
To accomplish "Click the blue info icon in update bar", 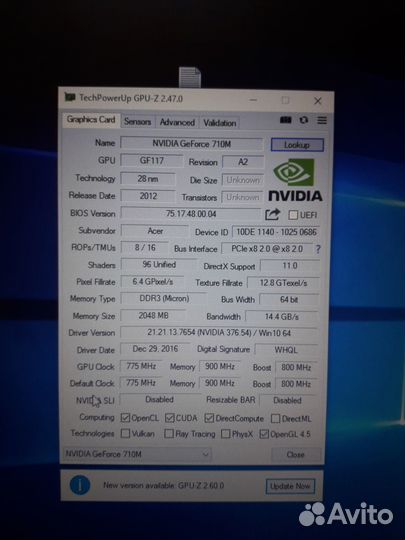I will click(x=80, y=485).
